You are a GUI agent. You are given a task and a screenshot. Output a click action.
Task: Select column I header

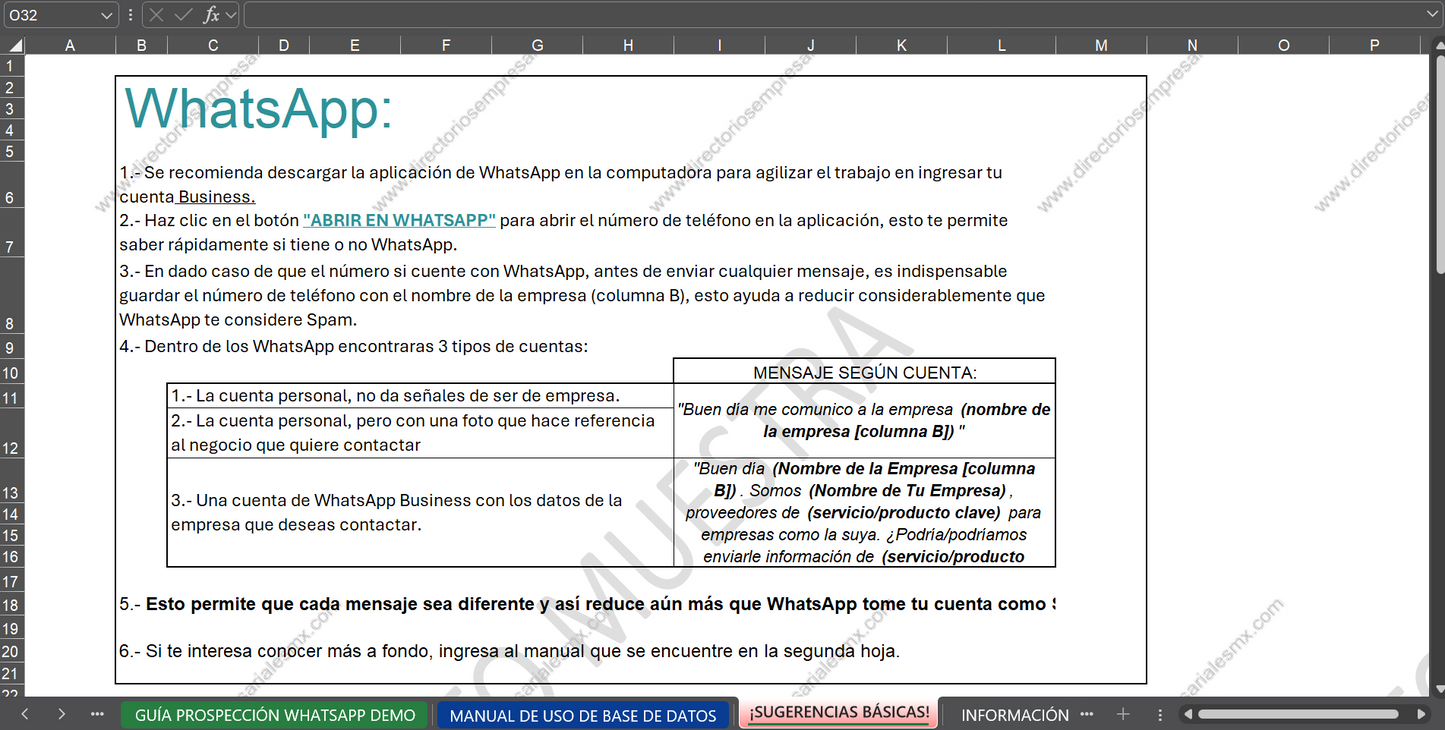[x=719, y=45]
